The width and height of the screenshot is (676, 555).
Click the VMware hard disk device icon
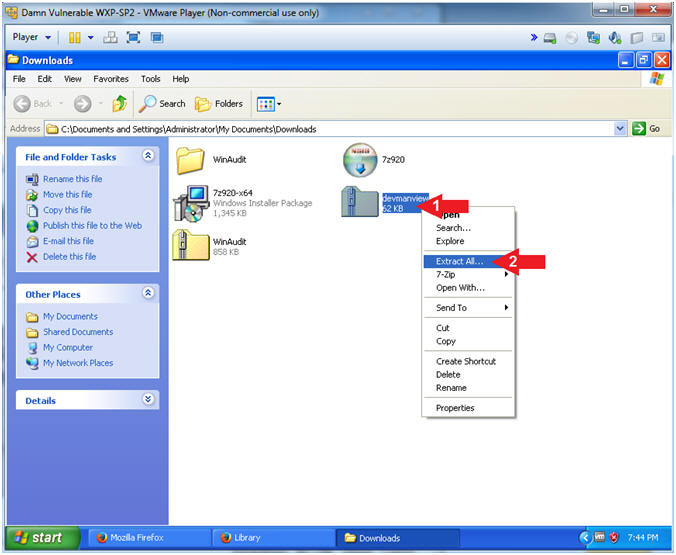(x=550, y=38)
